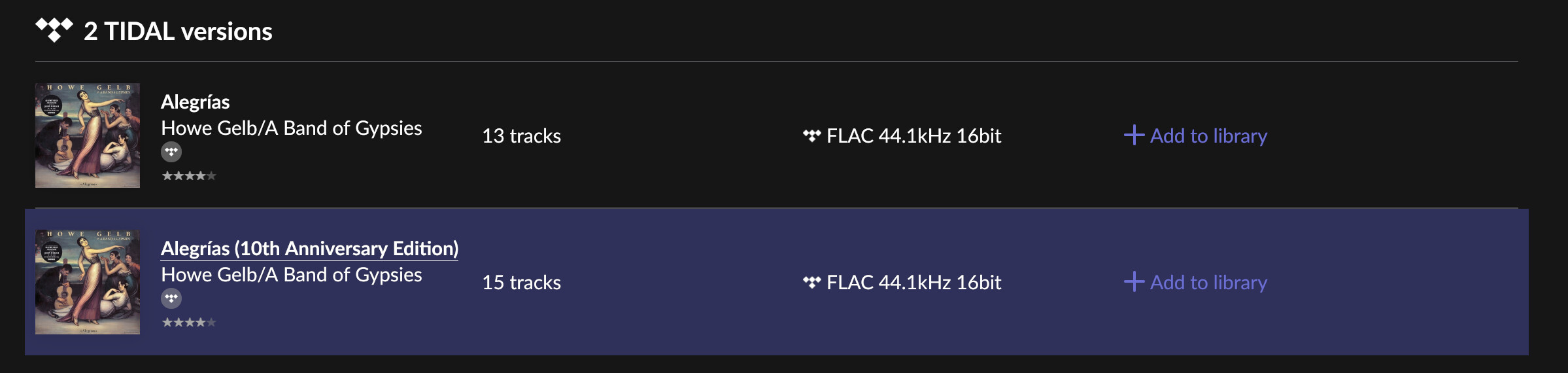The width and height of the screenshot is (1568, 373).
Task: Click the star rating of the first Alegrías album
Action: (x=189, y=175)
